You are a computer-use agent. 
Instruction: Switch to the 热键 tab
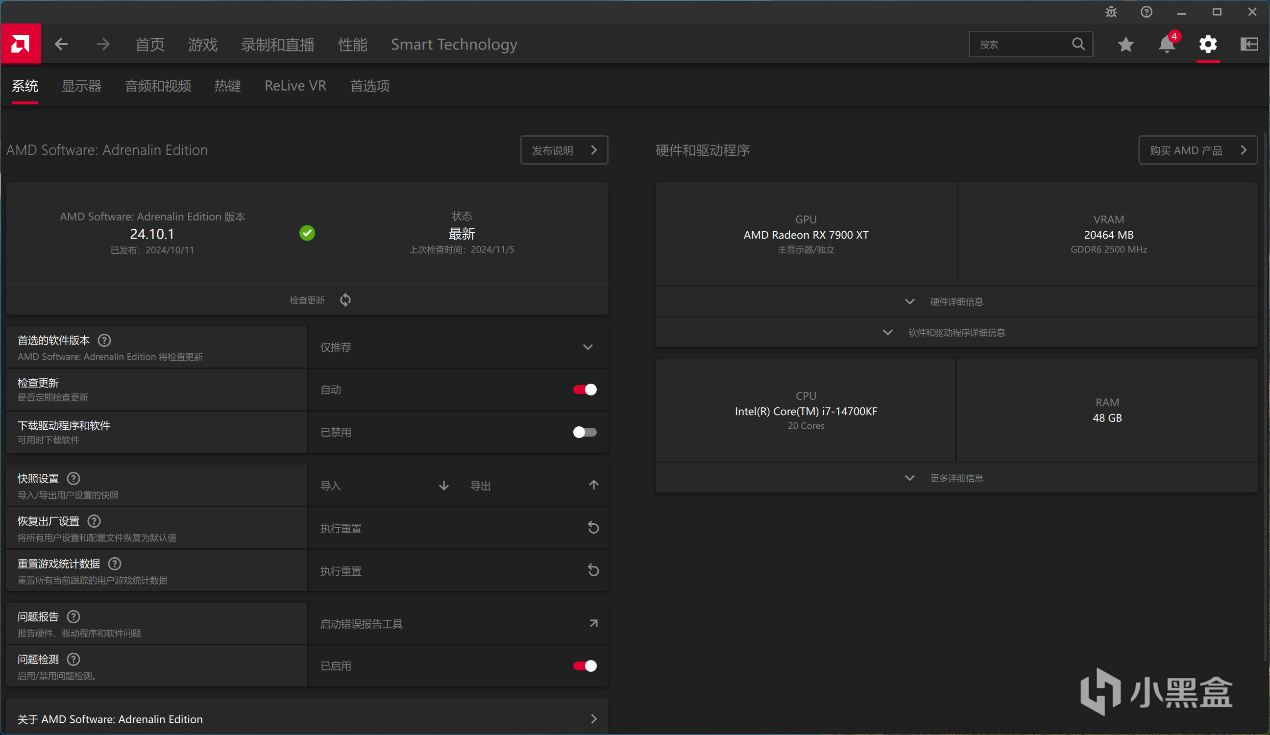[228, 86]
